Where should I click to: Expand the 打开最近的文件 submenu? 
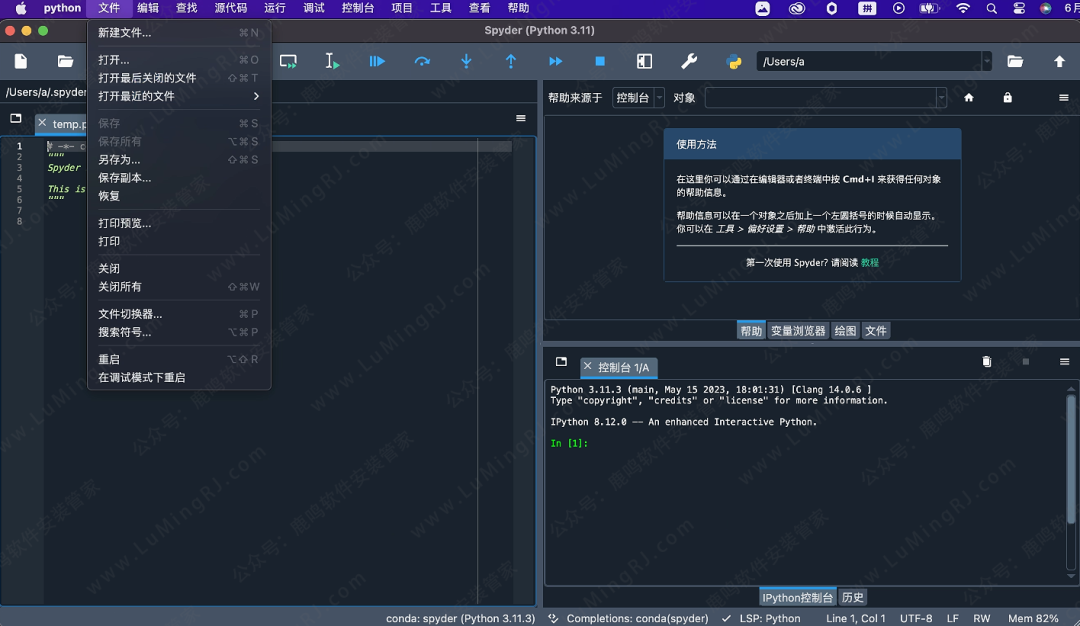(180, 96)
